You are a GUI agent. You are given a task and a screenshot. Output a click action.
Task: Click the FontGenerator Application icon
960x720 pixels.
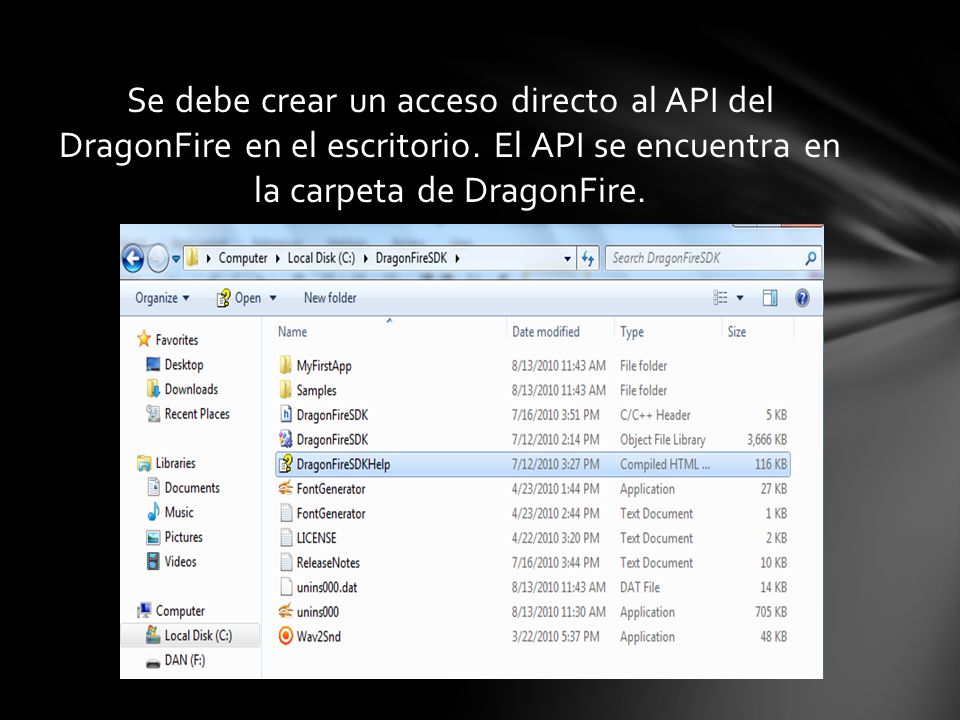coord(285,488)
